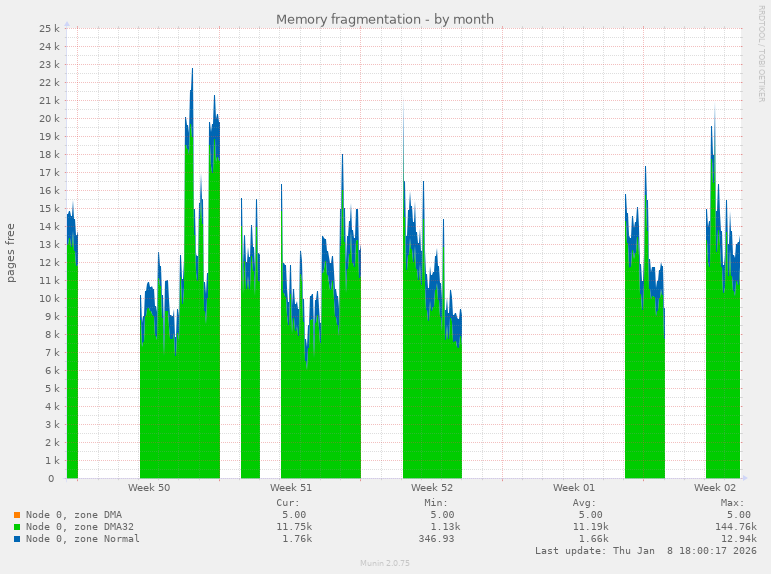This screenshot has height=574, width=771.
Task: Click the zone Normal minimum value 346.93
Action: pyautogui.click(x=436, y=539)
